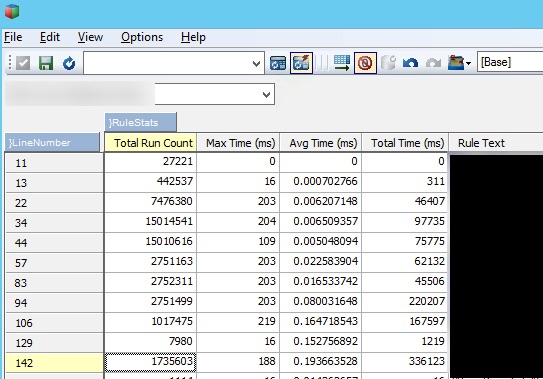Click Total Time cell 220207
This screenshot has height=379, width=543.
pos(404,302)
